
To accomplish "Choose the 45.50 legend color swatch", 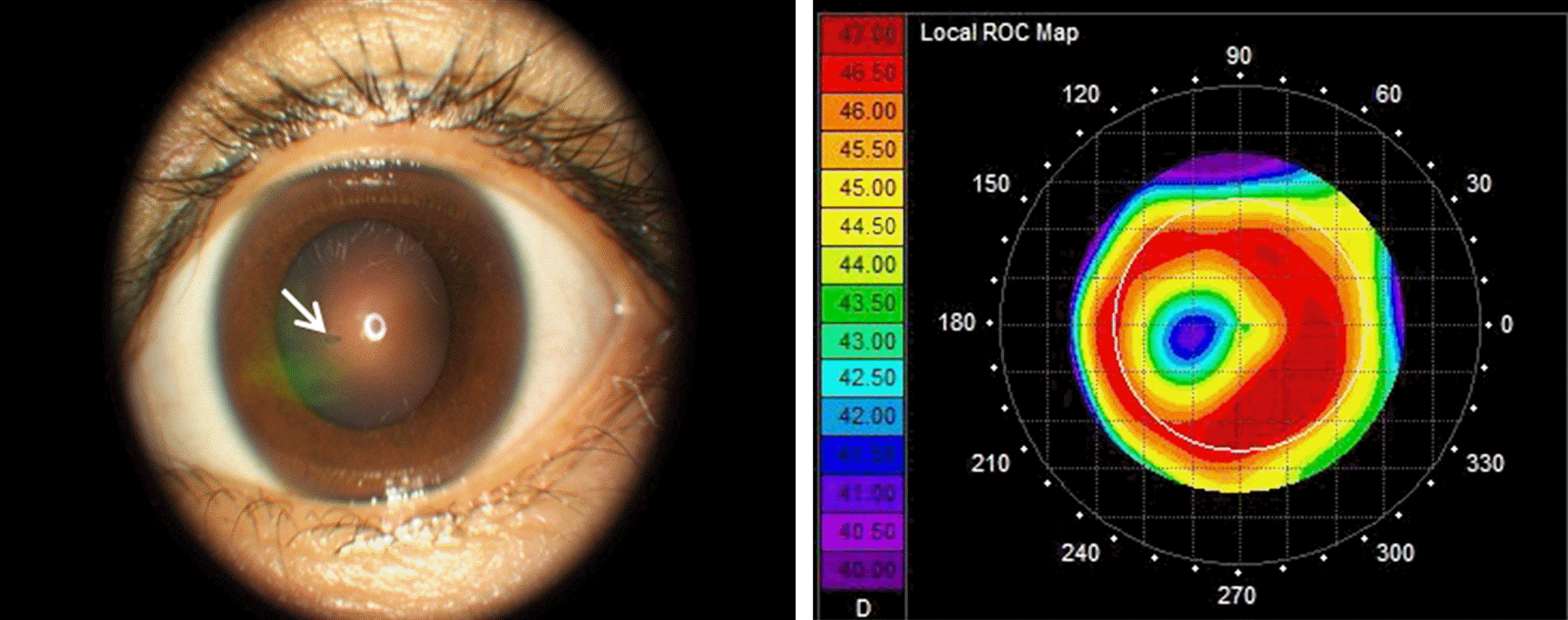I will point(863,149).
